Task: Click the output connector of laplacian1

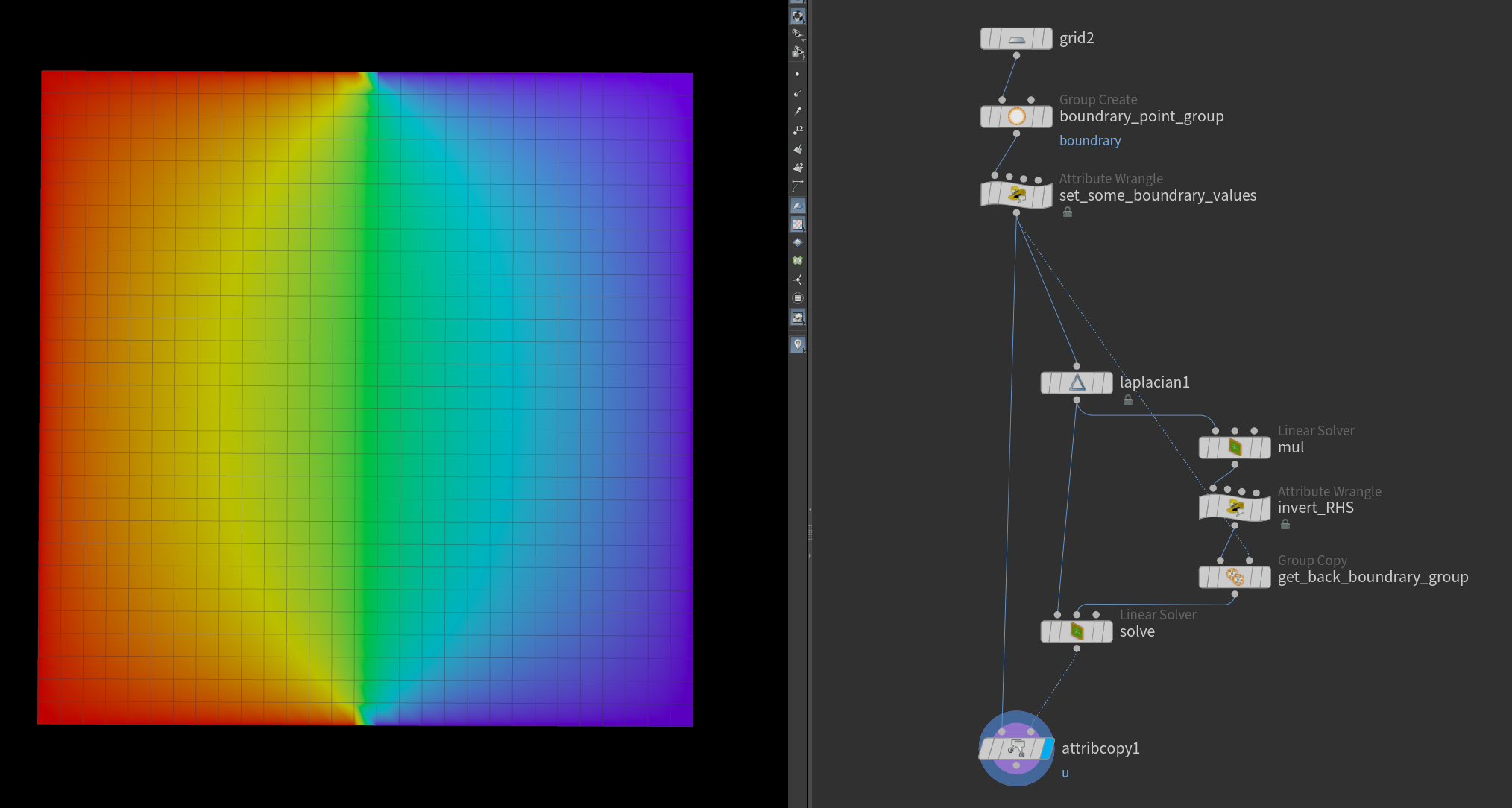Action: (1077, 400)
